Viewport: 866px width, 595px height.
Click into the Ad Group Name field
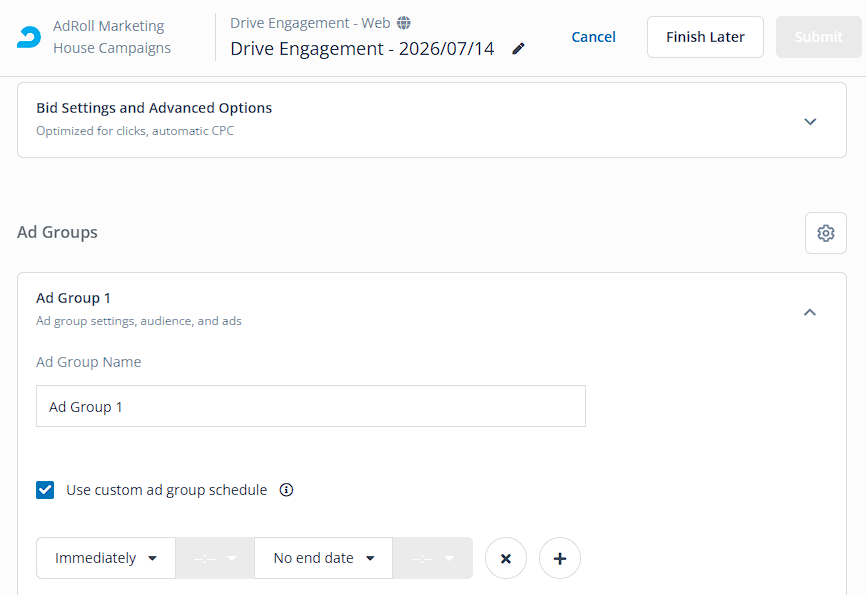(x=310, y=406)
